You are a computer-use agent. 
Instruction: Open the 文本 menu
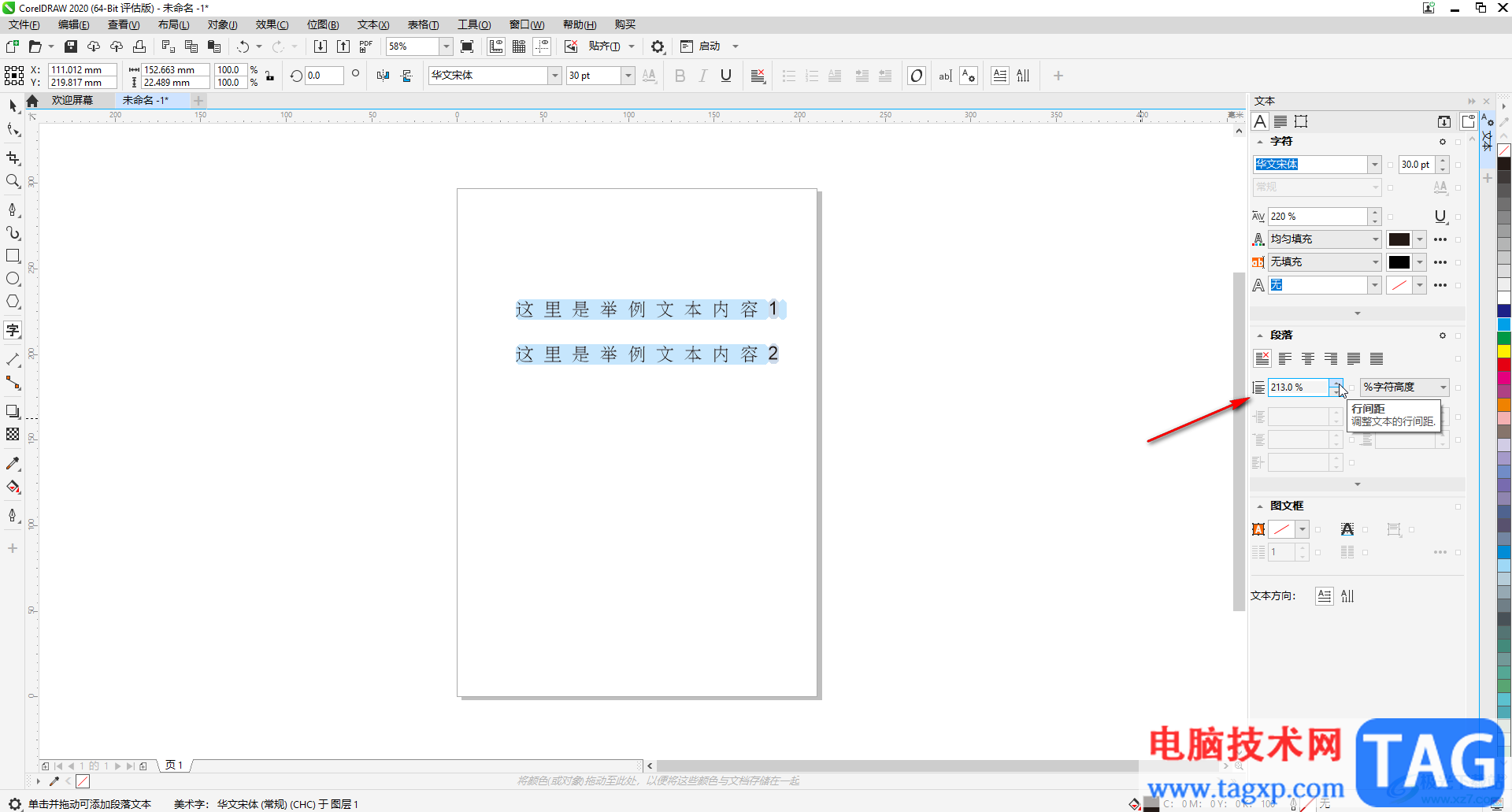click(373, 25)
